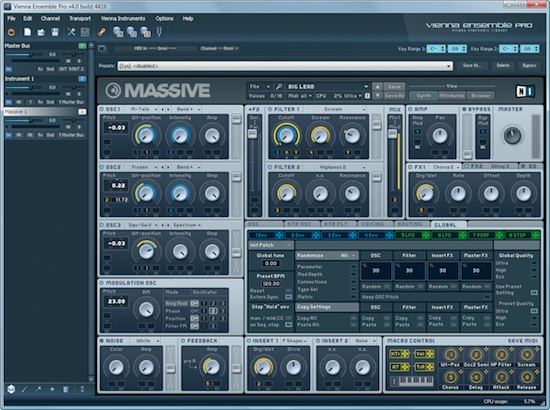Viewport: 550px width, 410px height.
Task: Click the Global tune 0.00 value field
Action: click(x=271, y=263)
